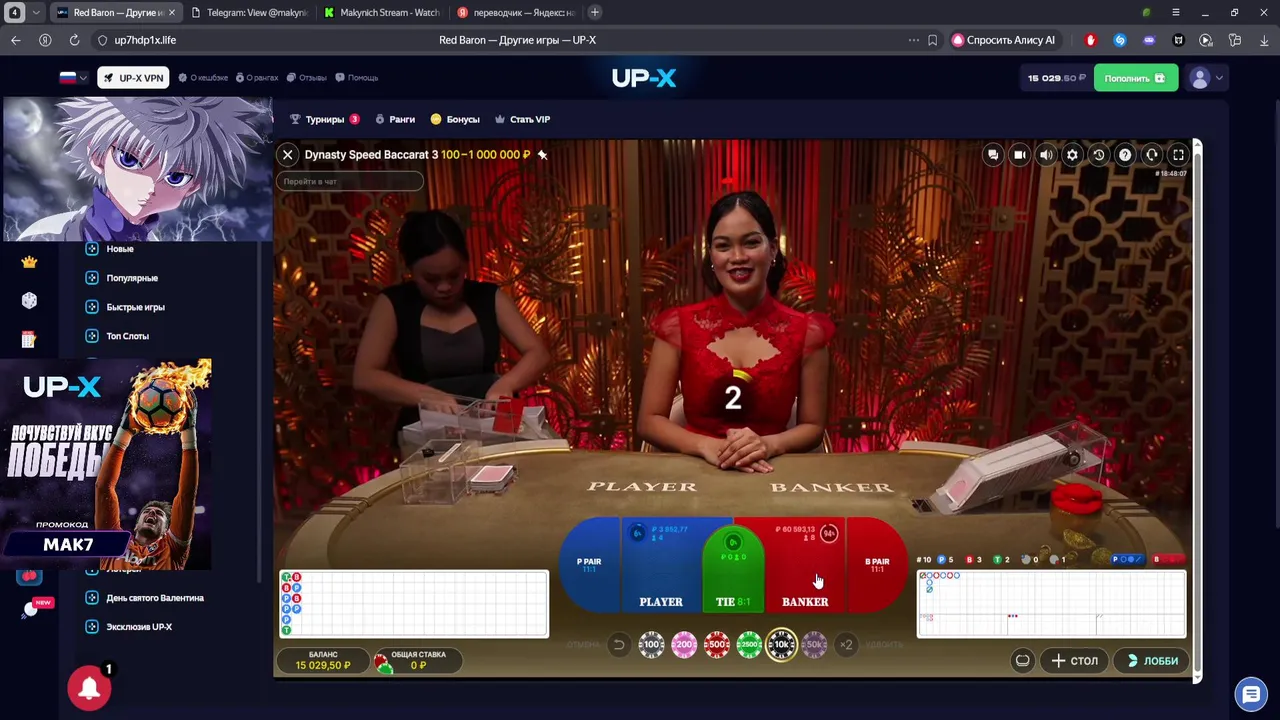Bet on B PAIR 11:1
Viewport: 1280px width, 720px height.
(x=877, y=565)
